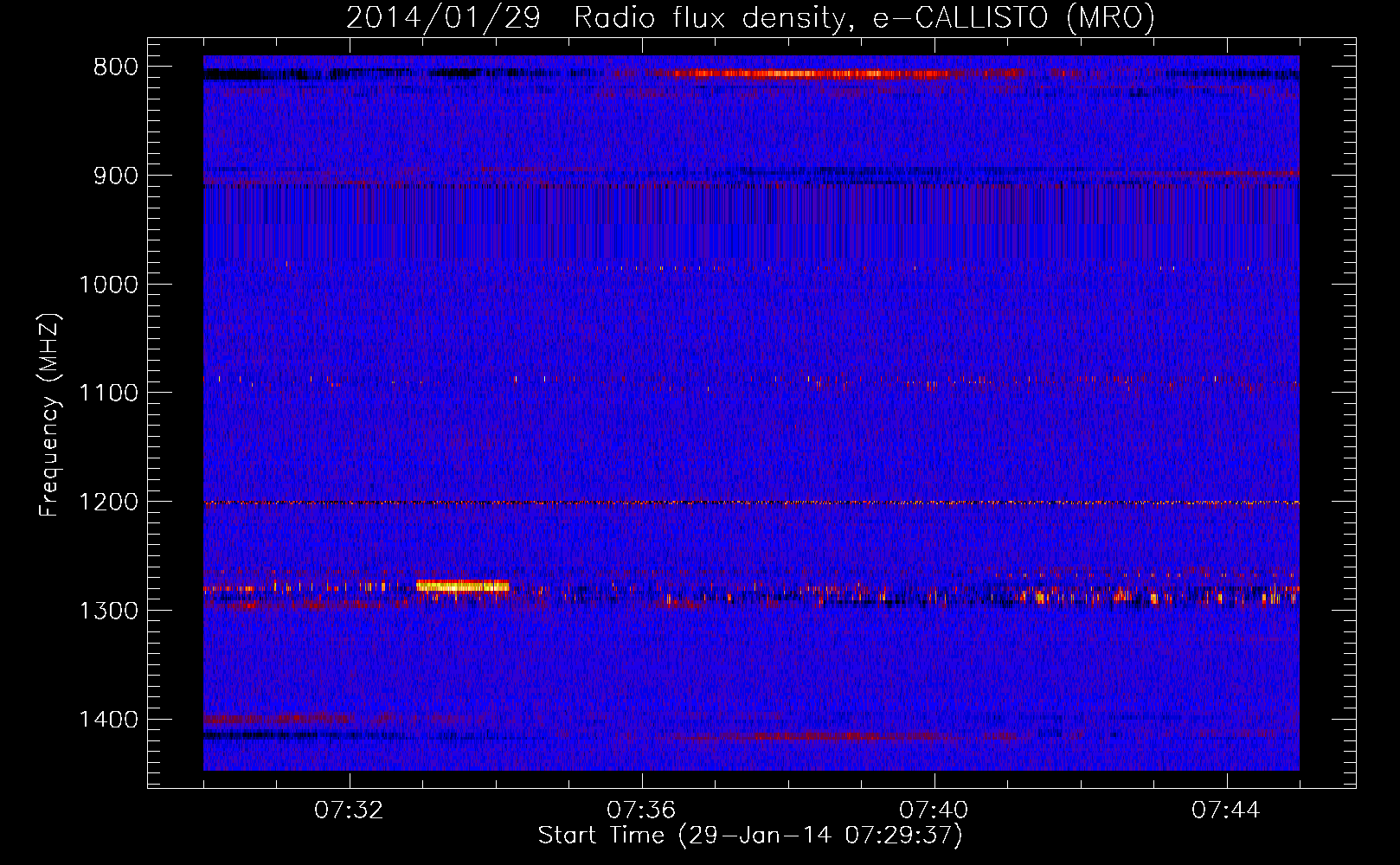This screenshot has width=1400, height=865.
Task: Click the 1100 frequency axis label
Action: point(108,393)
